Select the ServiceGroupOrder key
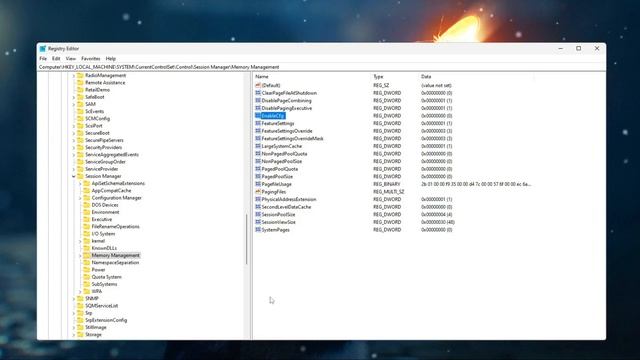 pos(105,162)
